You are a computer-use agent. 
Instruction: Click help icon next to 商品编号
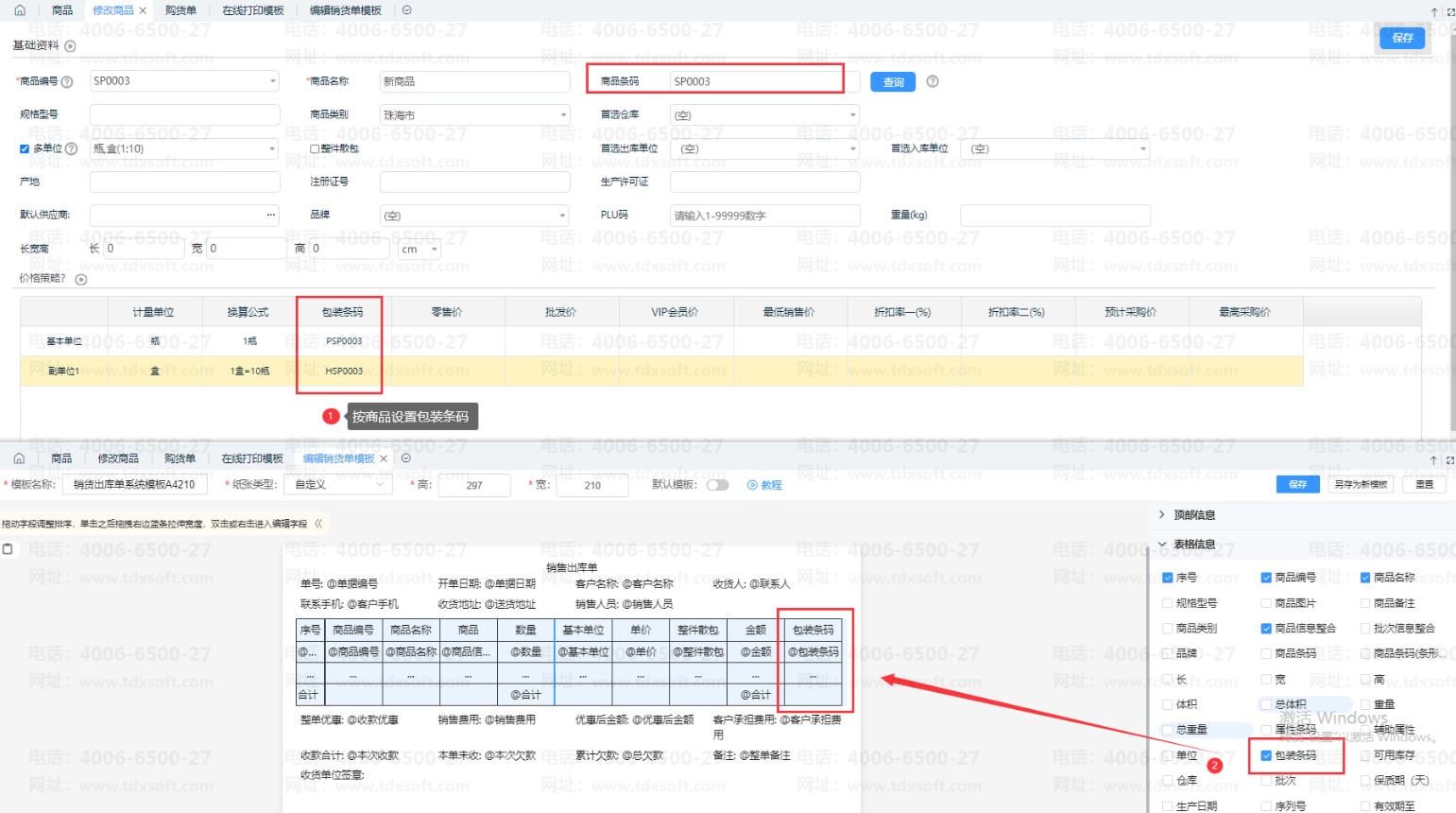click(x=67, y=82)
